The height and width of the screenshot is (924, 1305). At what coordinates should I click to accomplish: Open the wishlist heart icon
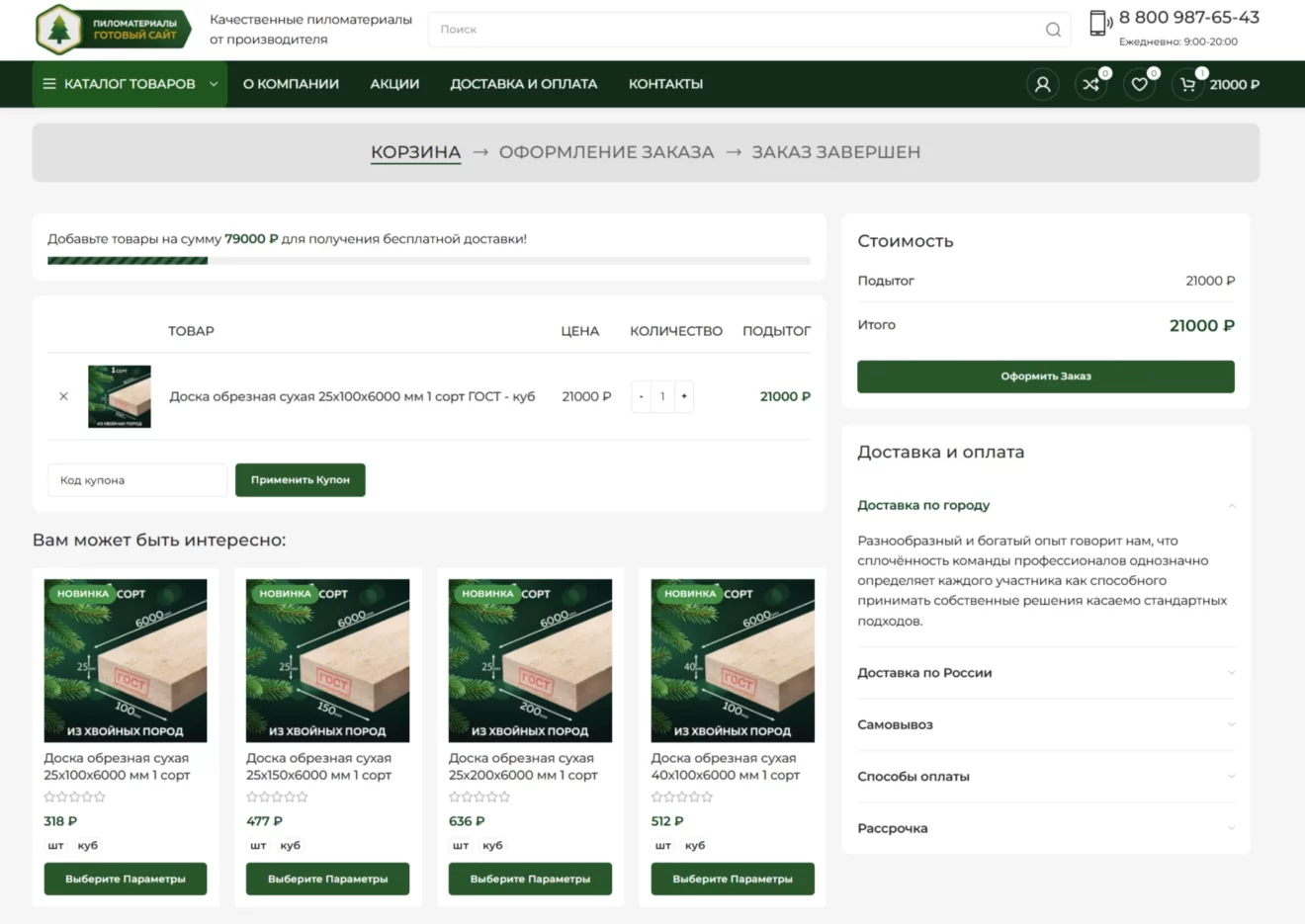point(1139,84)
